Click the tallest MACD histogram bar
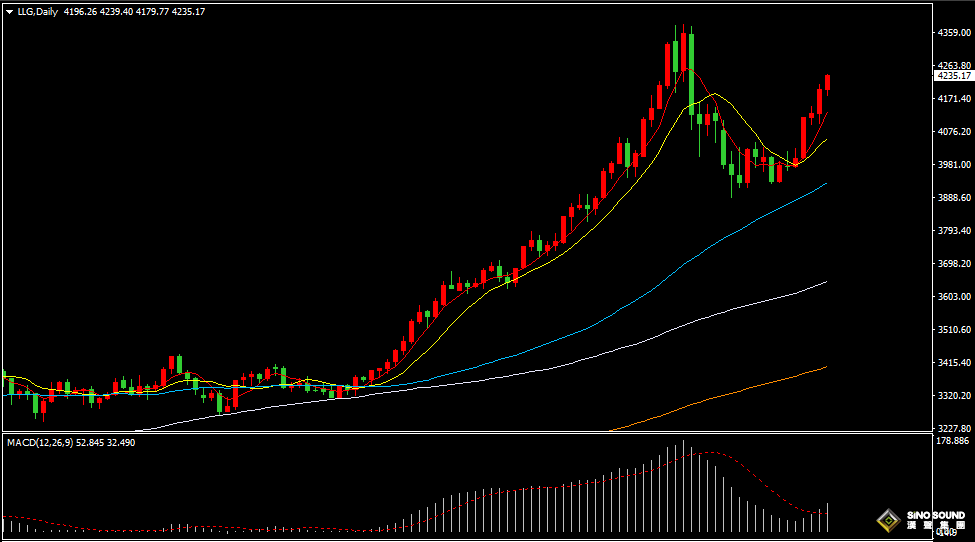The height and width of the screenshot is (542, 975). point(683,485)
